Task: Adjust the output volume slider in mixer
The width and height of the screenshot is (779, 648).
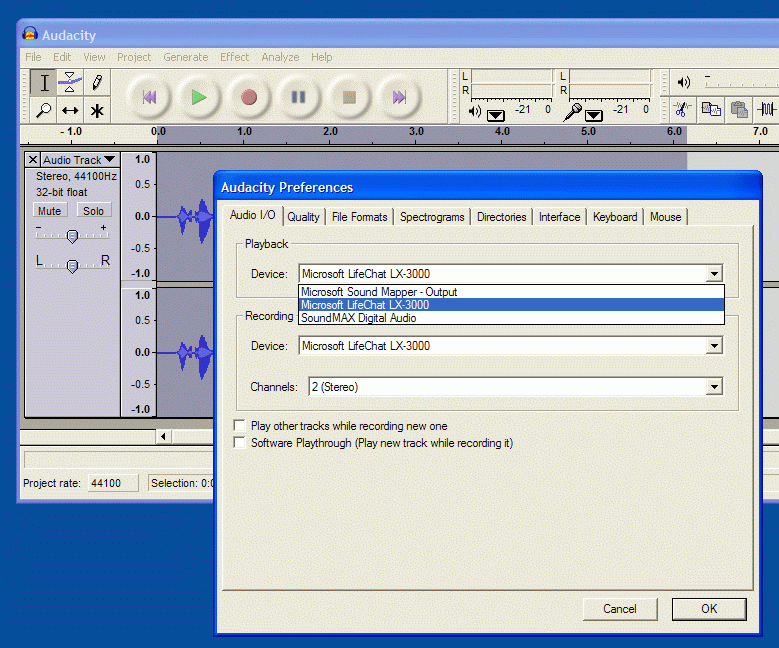Action: [741, 81]
